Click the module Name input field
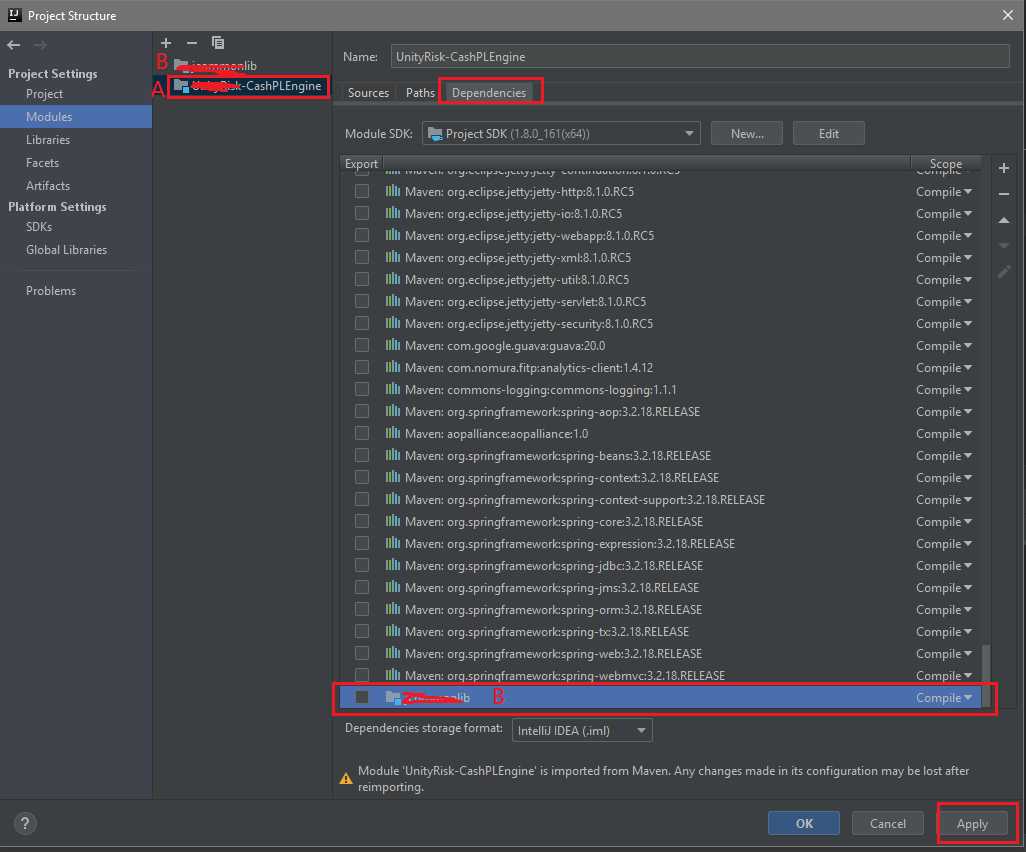The image size is (1026, 853). 699,56
